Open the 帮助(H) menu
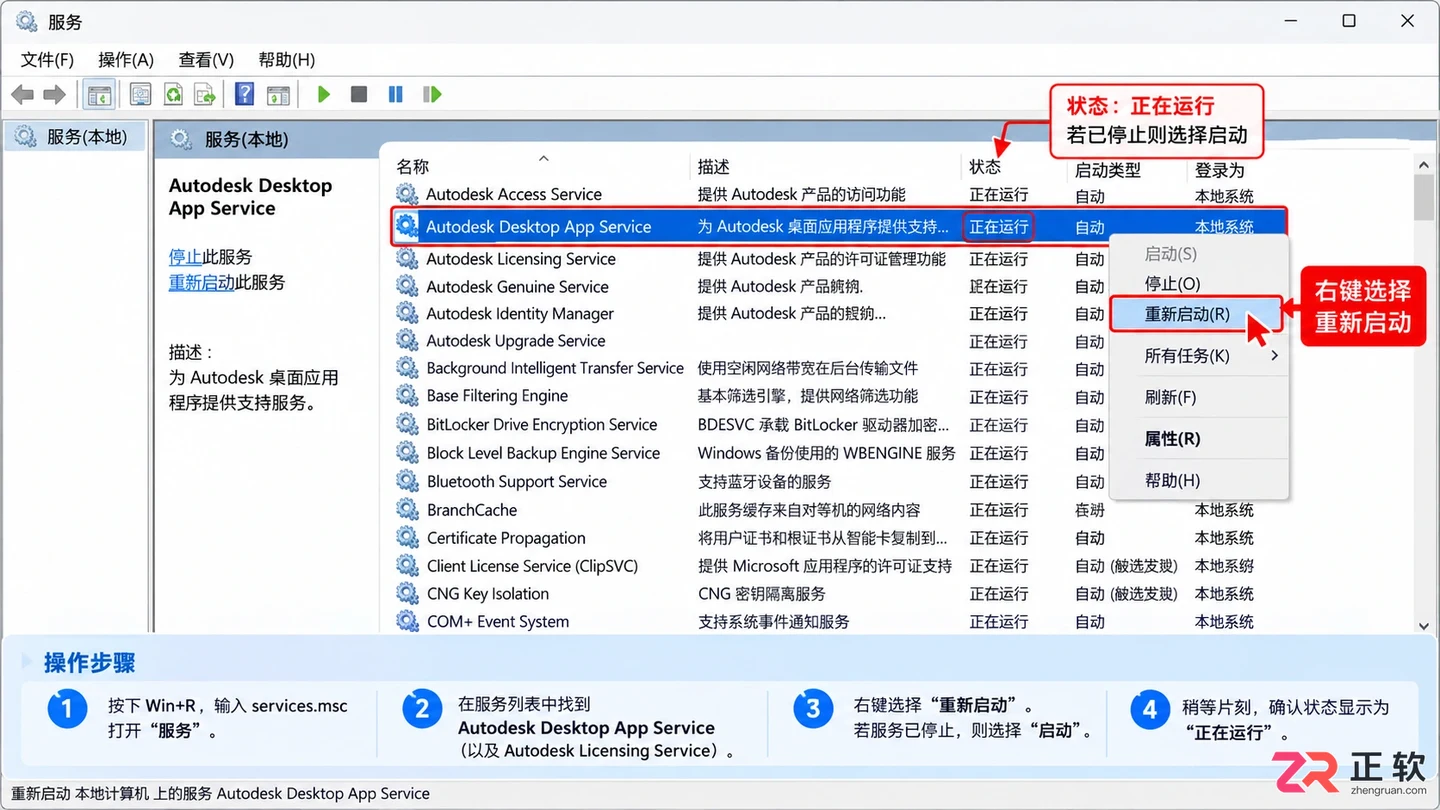1440x810 pixels. (x=287, y=60)
